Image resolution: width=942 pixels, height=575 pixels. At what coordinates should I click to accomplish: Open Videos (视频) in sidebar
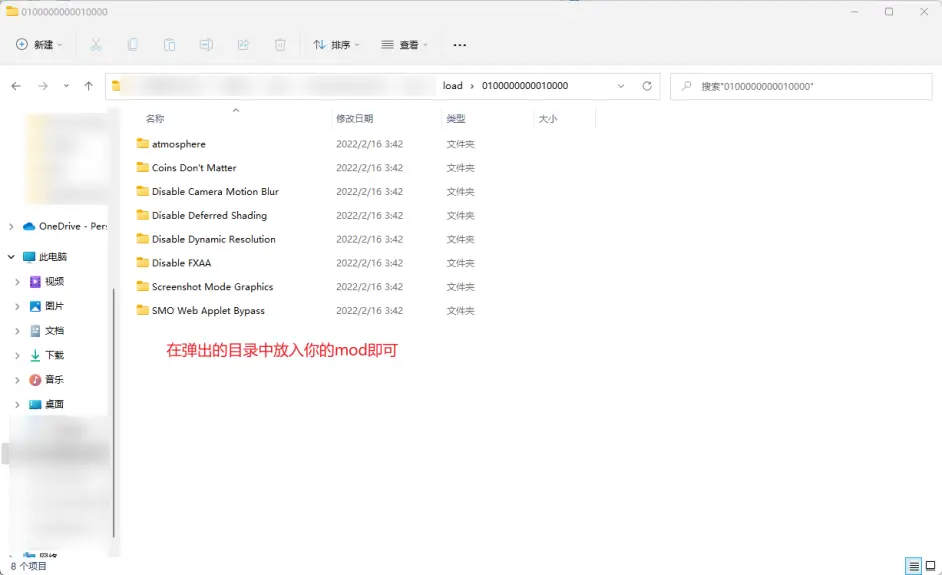(x=47, y=281)
